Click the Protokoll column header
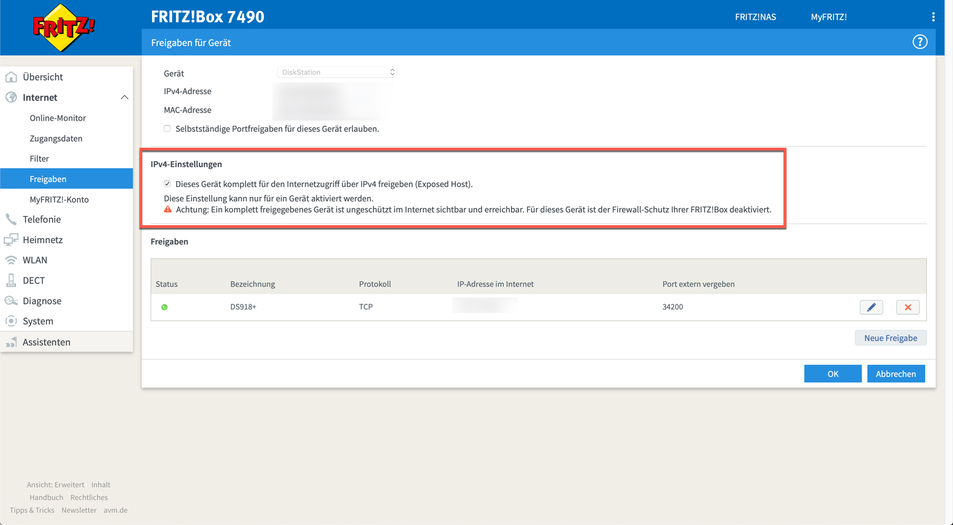This screenshot has height=525, width=953. tap(375, 284)
